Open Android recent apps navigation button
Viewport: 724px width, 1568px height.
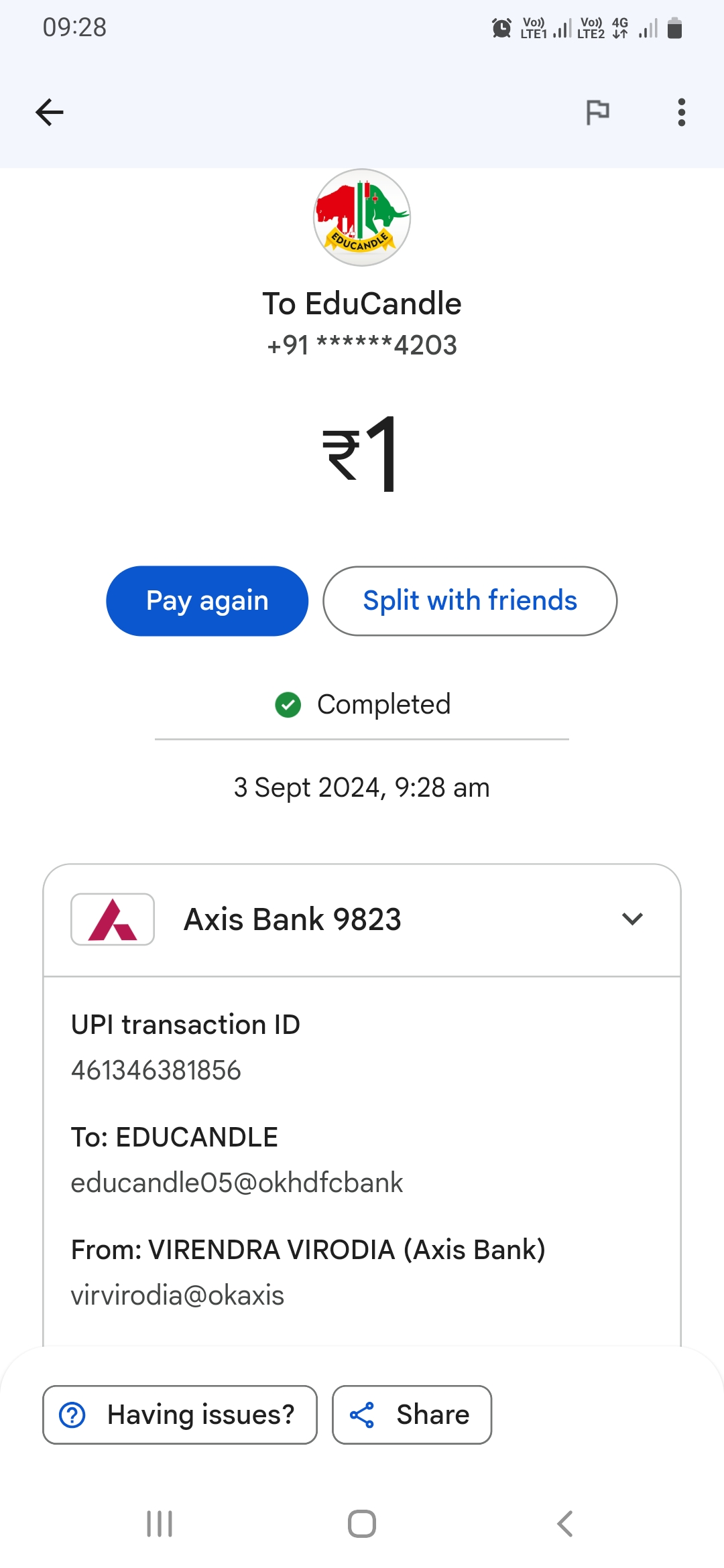(x=160, y=1524)
